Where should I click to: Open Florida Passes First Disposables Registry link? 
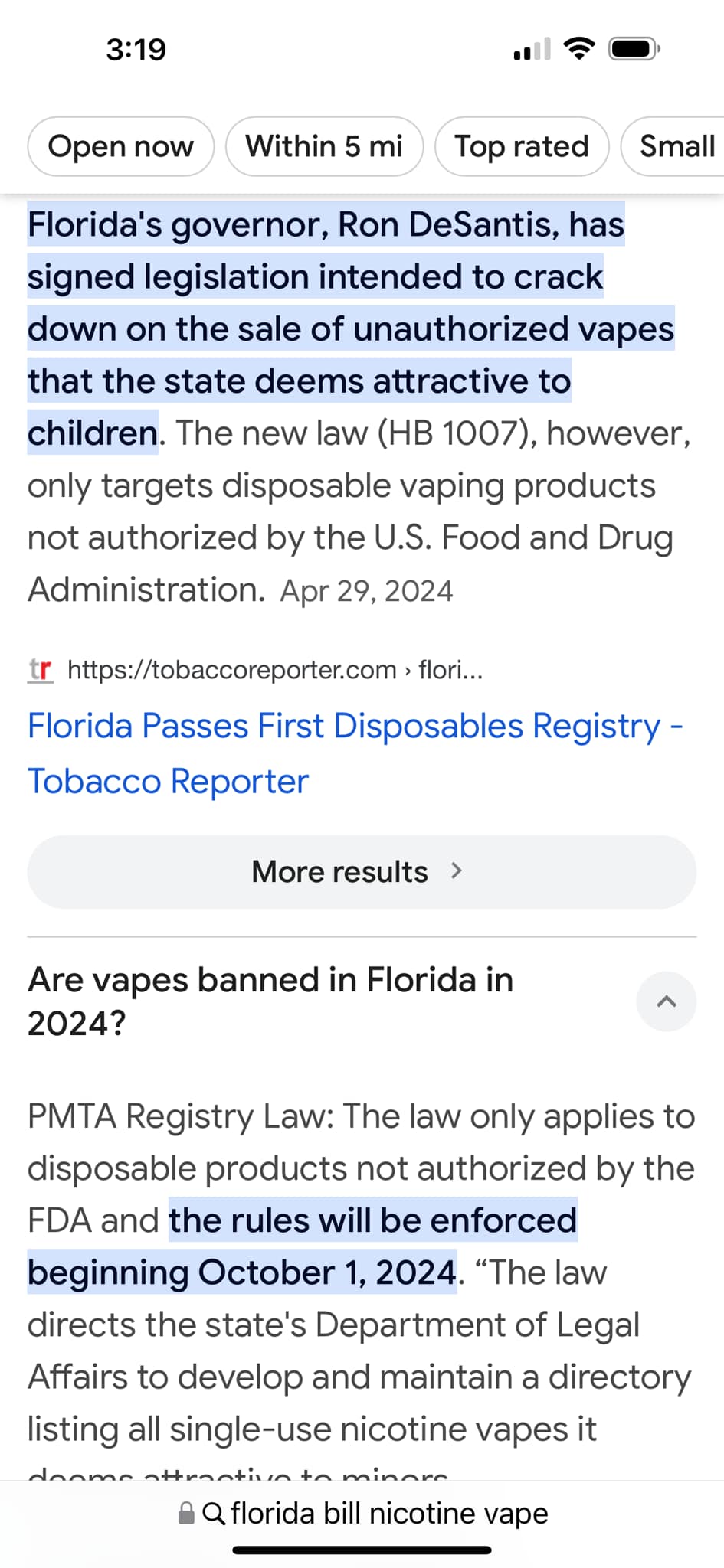click(x=355, y=753)
